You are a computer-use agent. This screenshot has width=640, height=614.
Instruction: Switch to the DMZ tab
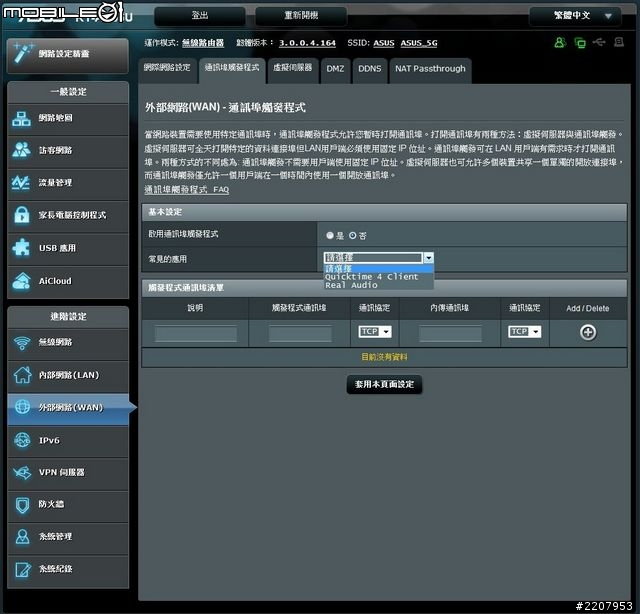tap(335, 69)
